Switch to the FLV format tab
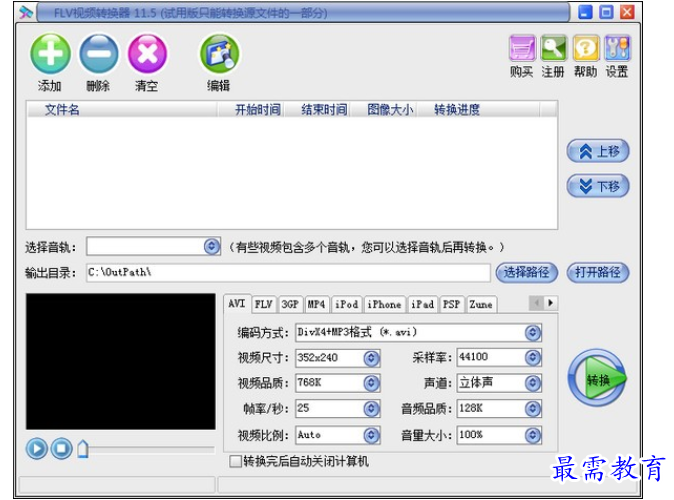674x500 pixels. point(263,304)
